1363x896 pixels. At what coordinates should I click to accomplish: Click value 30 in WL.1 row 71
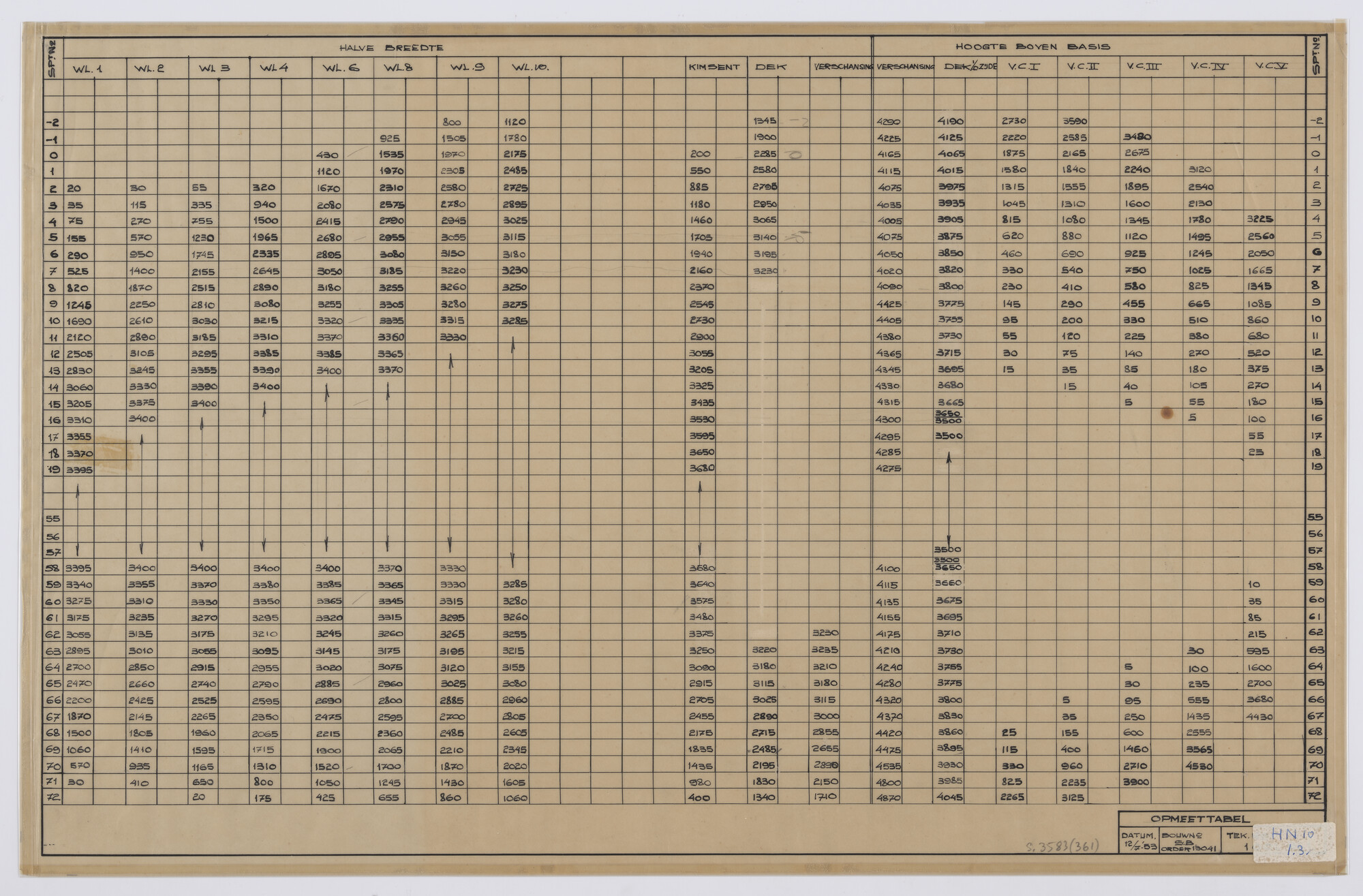pos(75,783)
